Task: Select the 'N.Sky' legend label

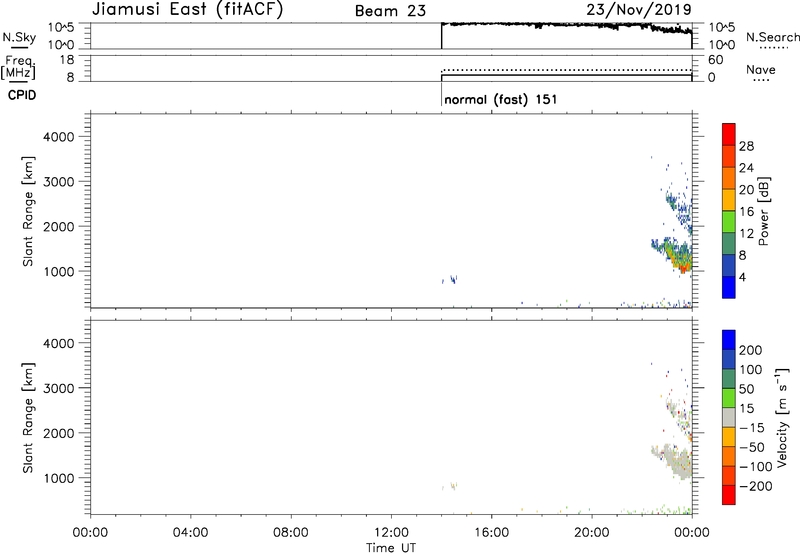Action: tap(19, 37)
